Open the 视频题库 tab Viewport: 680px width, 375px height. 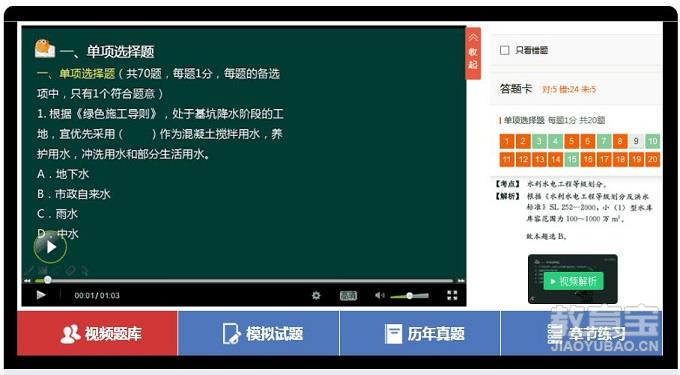(x=98, y=333)
